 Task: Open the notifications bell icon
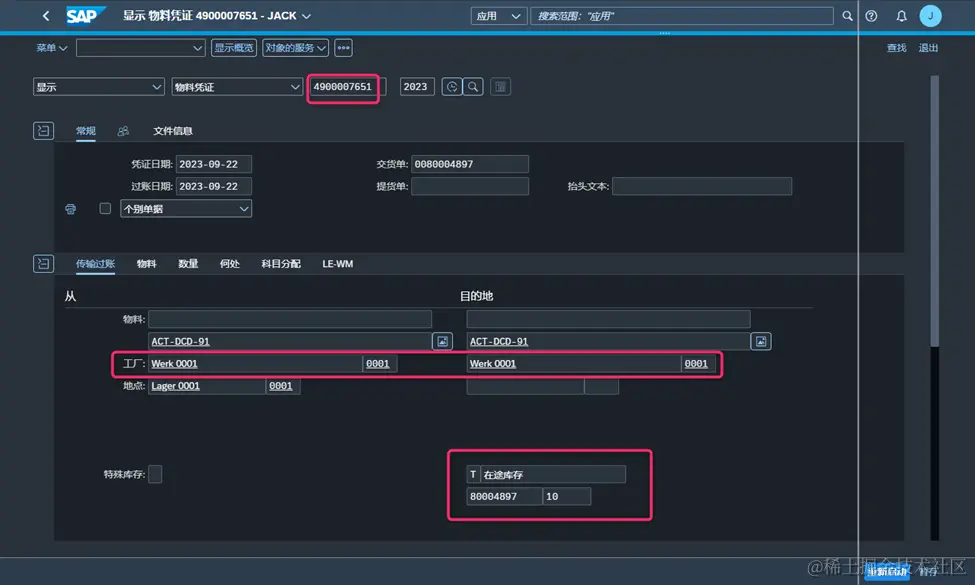[901, 16]
